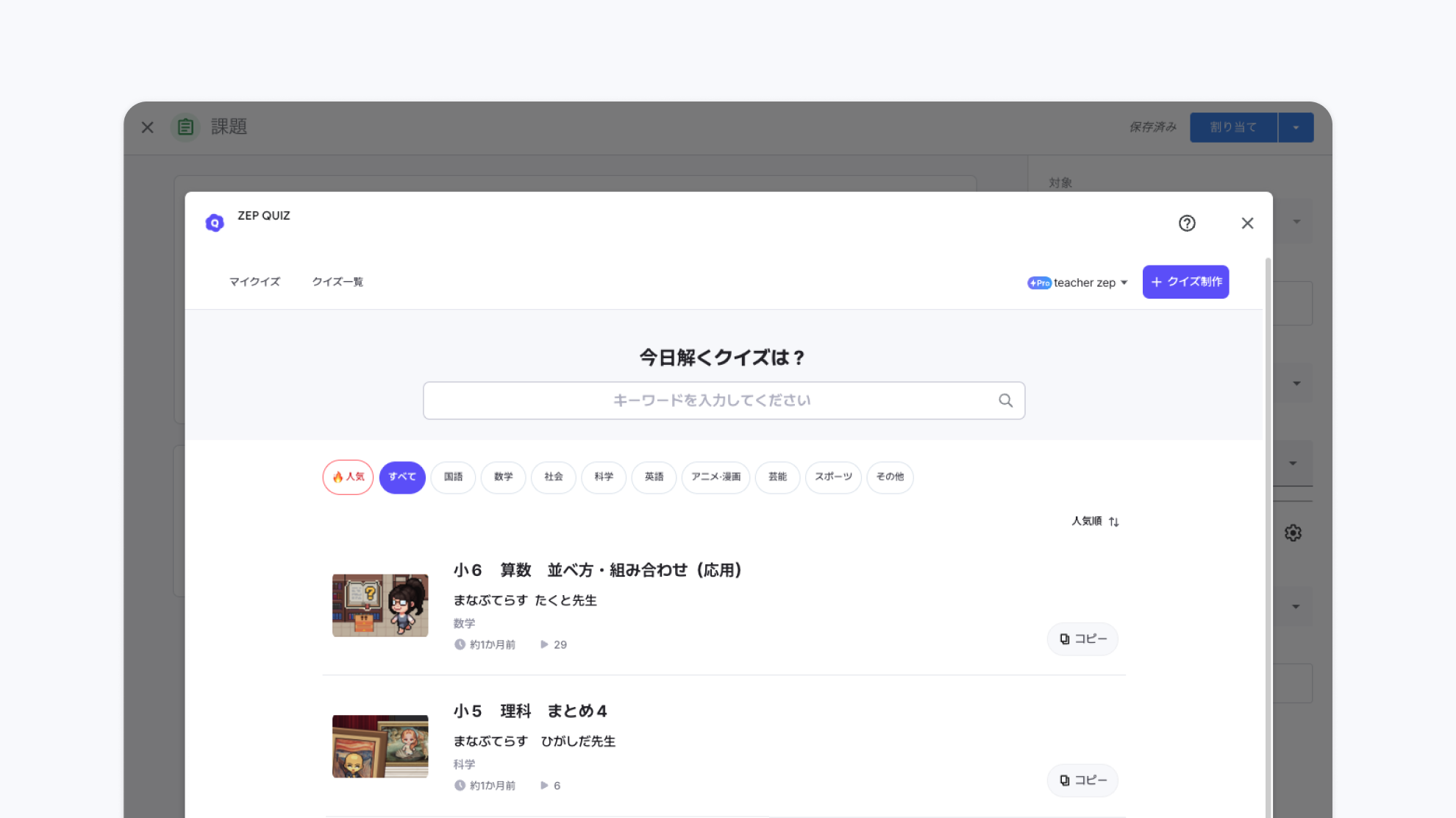Image resolution: width=1456 pixels, height=818 pixels.
Task: Click the keyword search input field
Action: (706, 400)
